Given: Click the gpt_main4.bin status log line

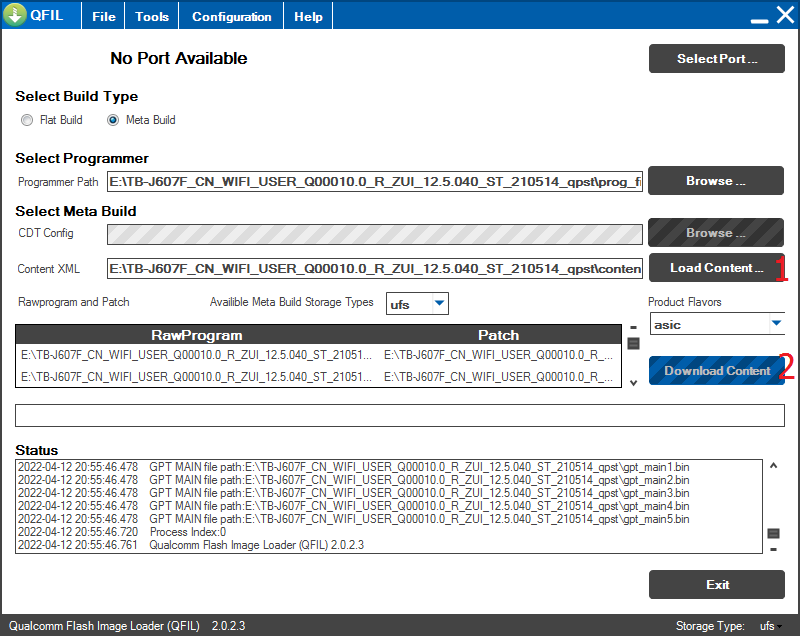Looking at the screenshot, I should 354,506.
